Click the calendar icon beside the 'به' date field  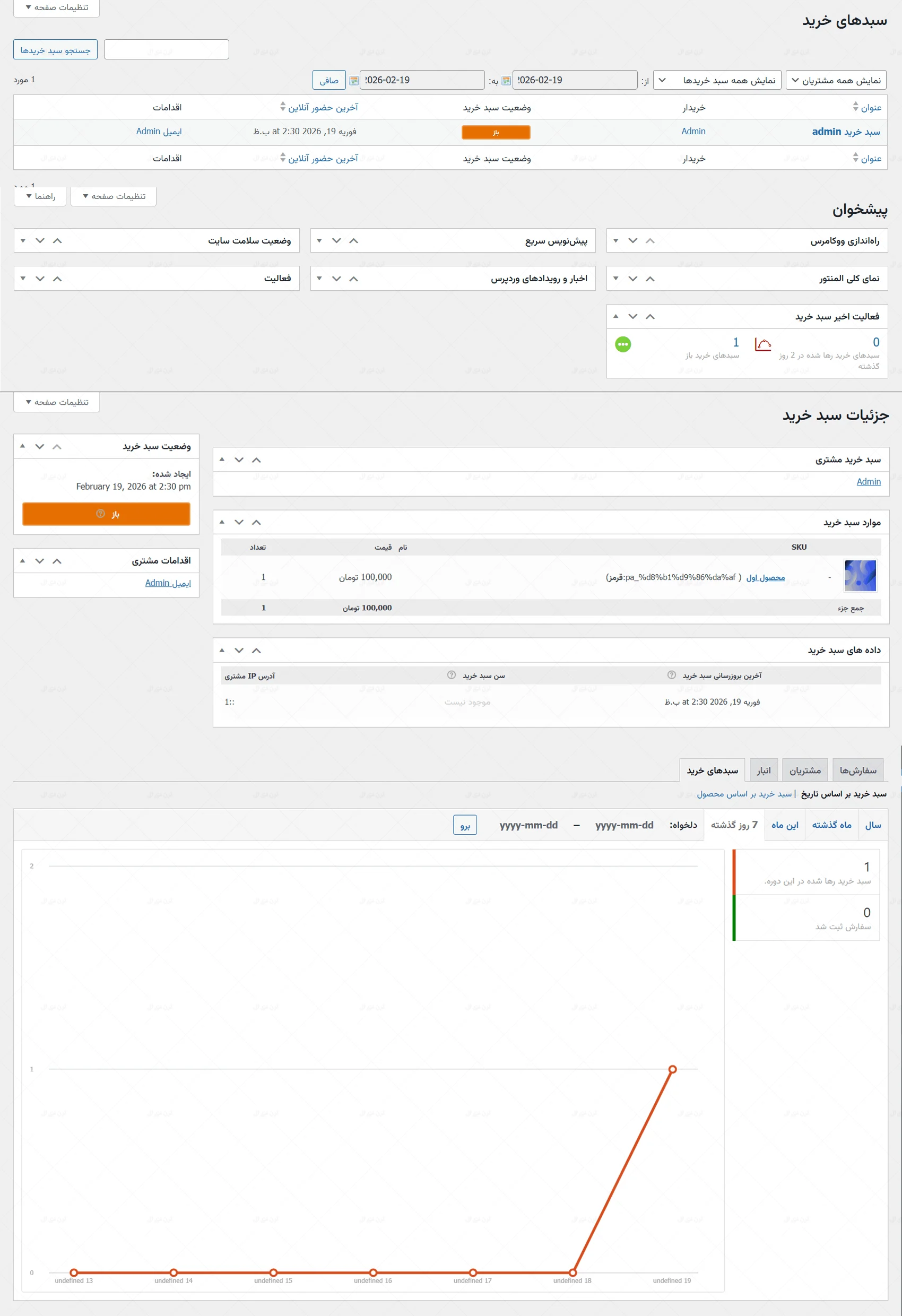coord(353,81)
